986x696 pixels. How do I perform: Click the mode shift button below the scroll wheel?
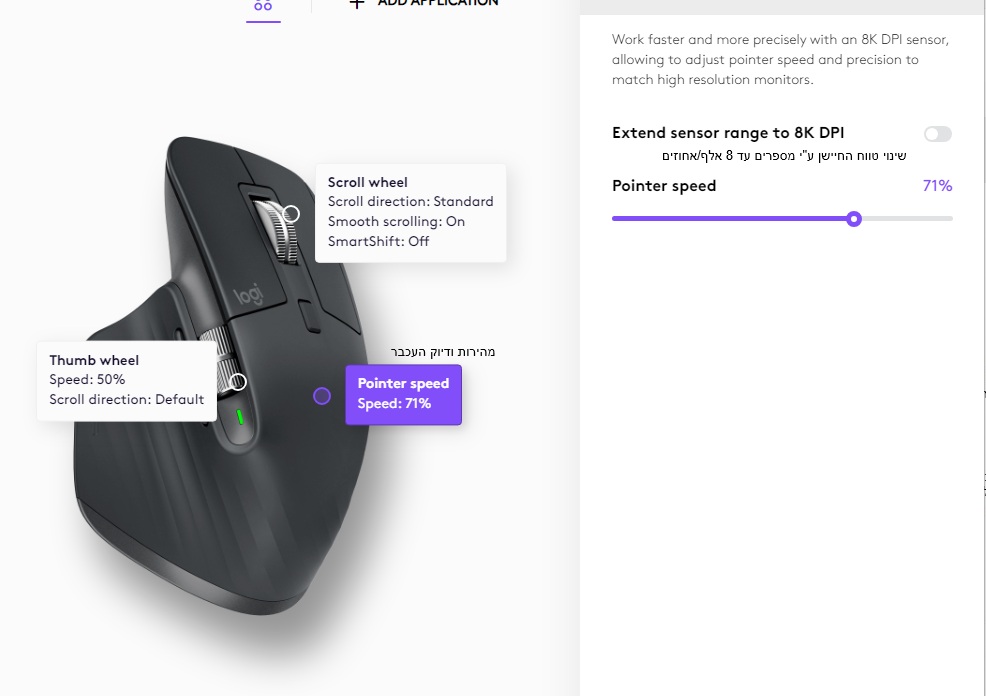pos(309,318)
